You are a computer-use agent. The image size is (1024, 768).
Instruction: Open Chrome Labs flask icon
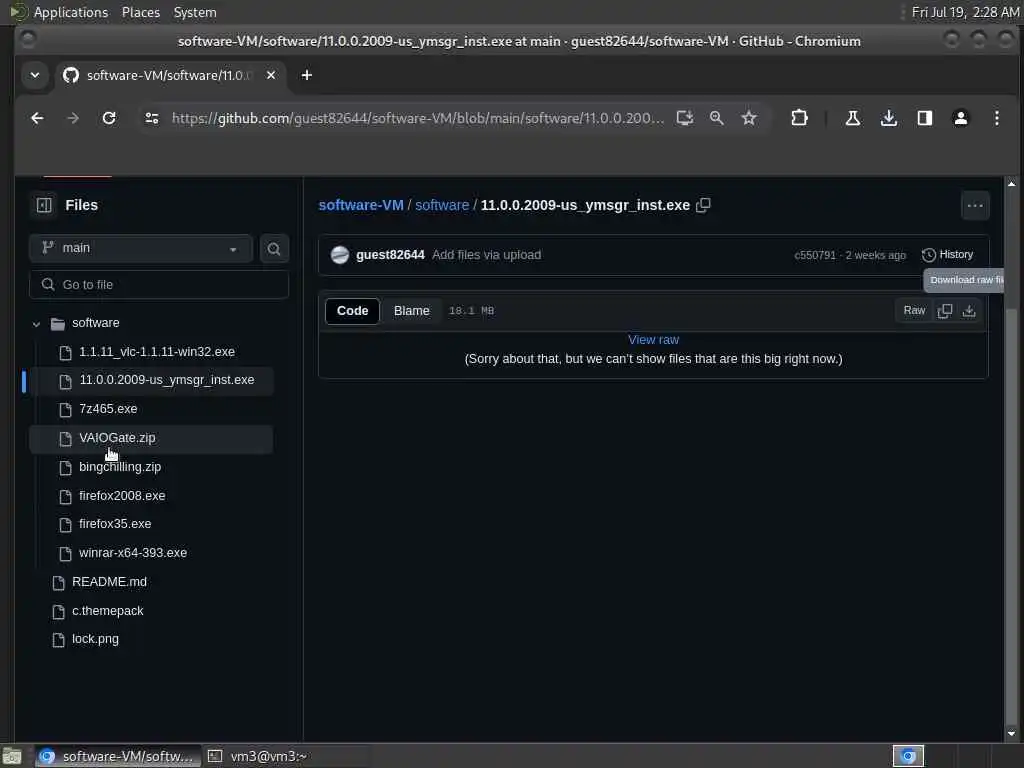[852, 118]
